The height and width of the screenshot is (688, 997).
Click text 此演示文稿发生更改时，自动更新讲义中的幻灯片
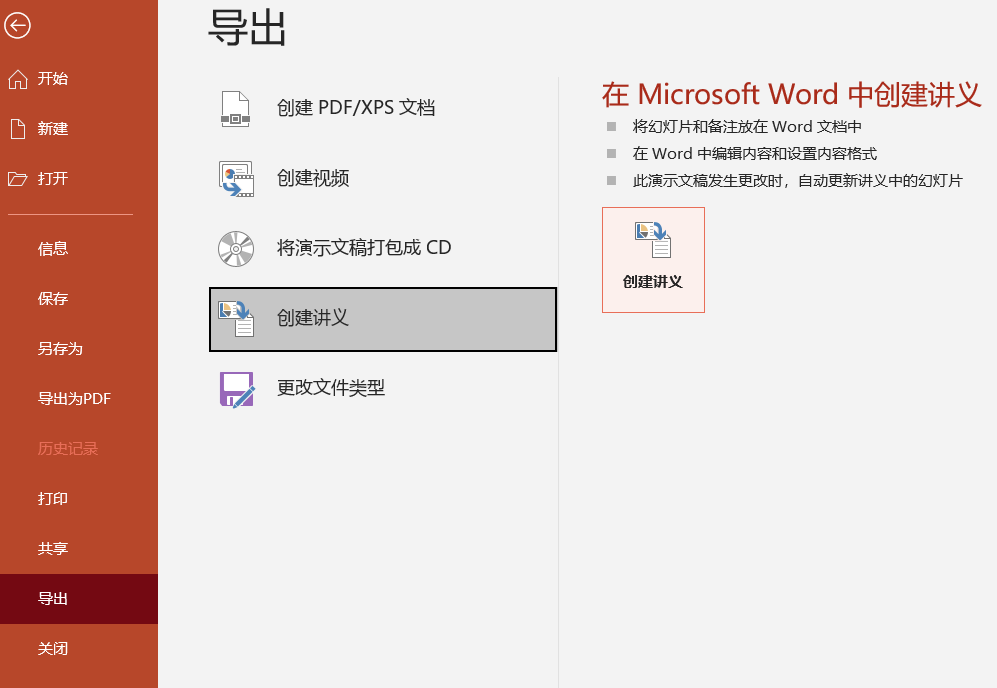798,181
